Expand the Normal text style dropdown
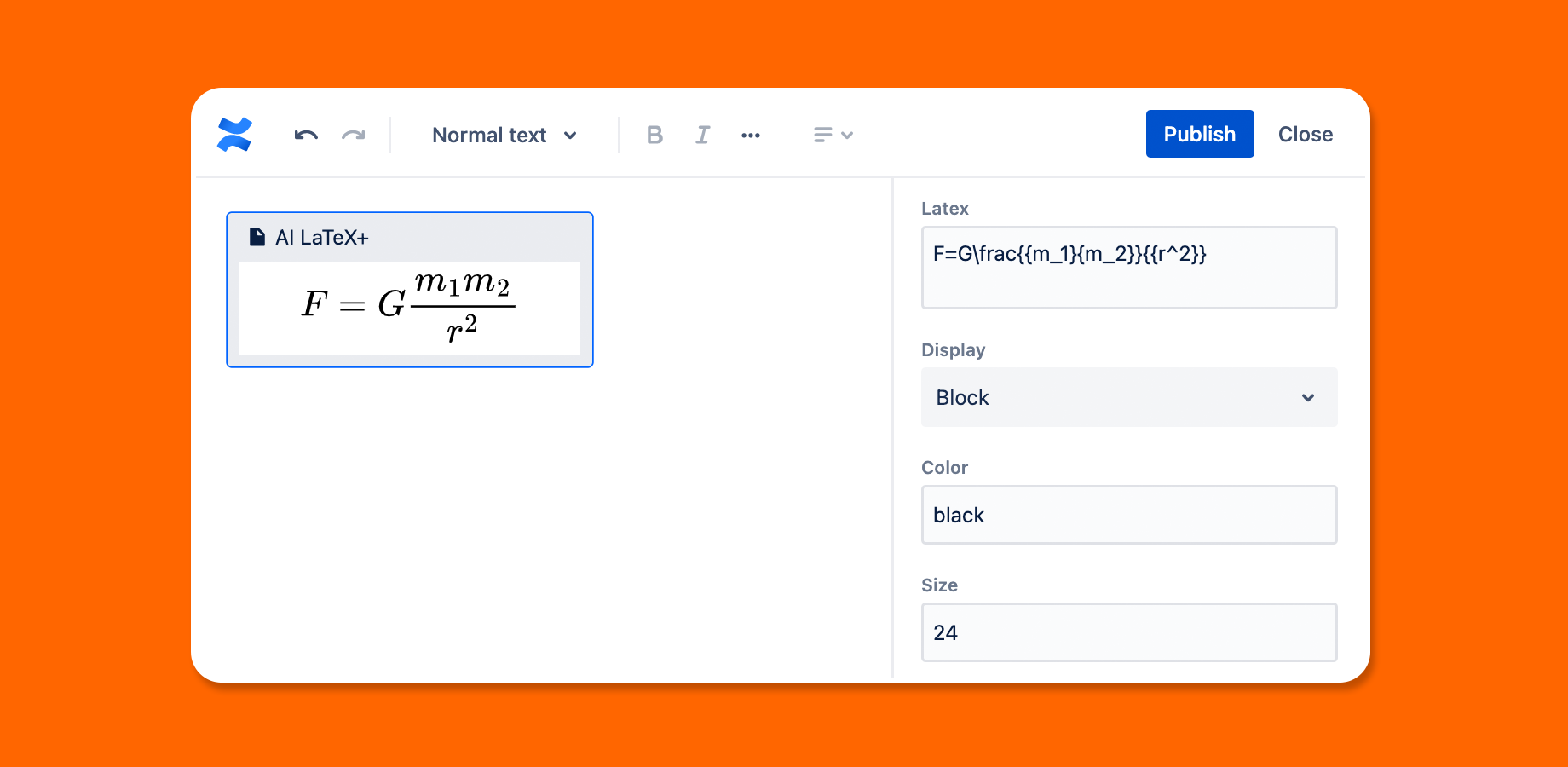1568x767 pixels. [x=504, y=135]
